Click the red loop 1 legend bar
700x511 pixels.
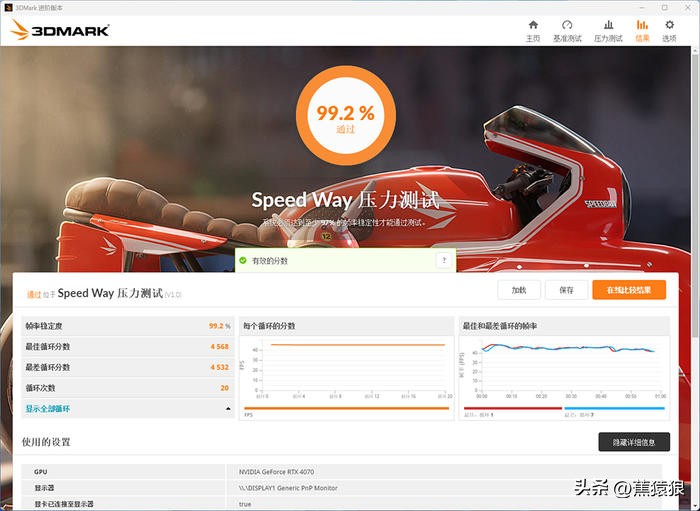(512, 408)
